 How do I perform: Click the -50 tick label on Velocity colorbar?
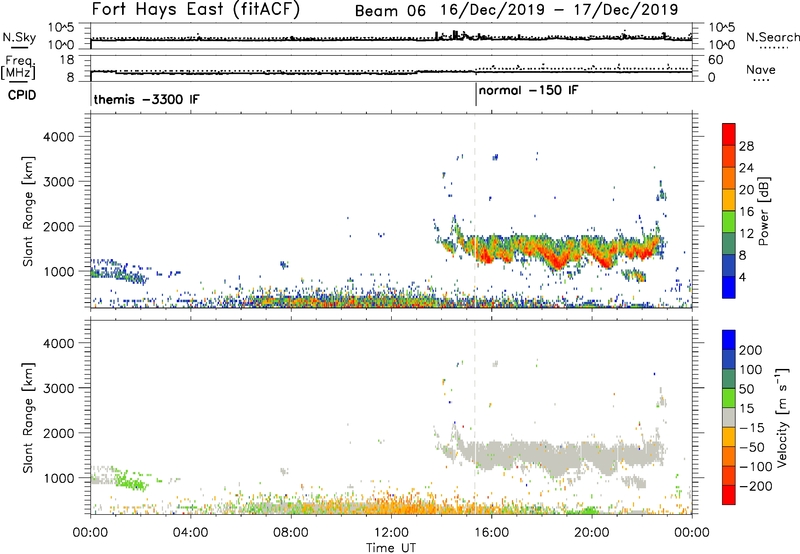(752, 447)
